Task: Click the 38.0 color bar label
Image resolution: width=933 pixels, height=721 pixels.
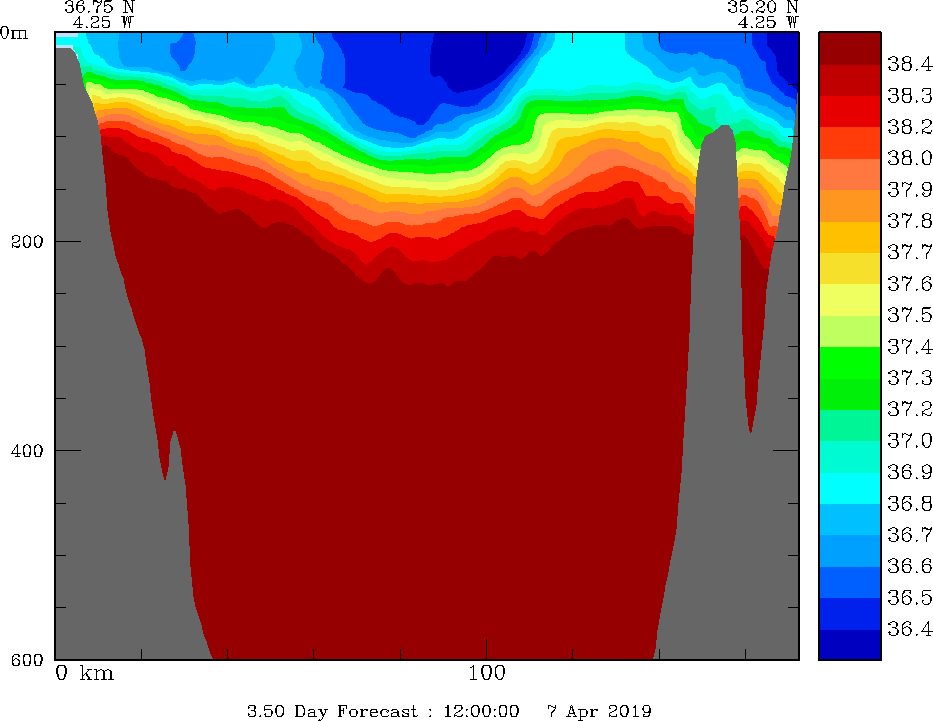Action: [x=909, y=158]
